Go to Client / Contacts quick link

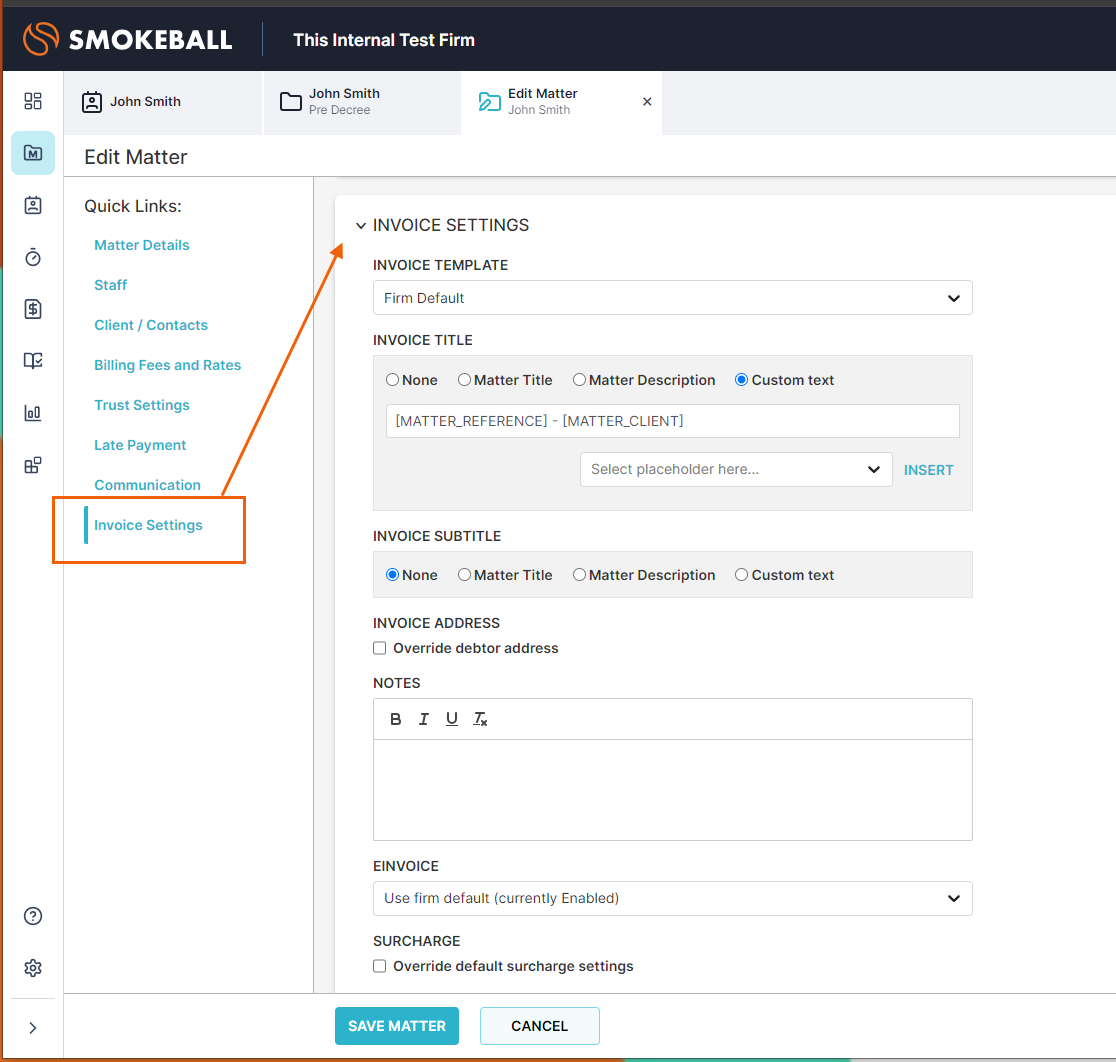pos(151,325)
